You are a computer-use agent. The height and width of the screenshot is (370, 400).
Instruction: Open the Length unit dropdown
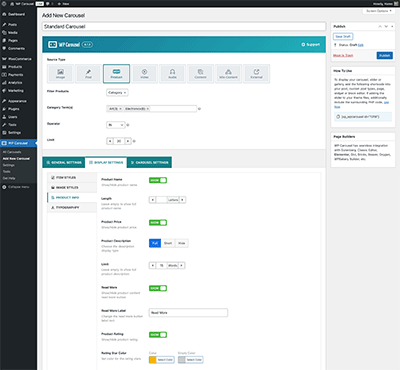173,200
